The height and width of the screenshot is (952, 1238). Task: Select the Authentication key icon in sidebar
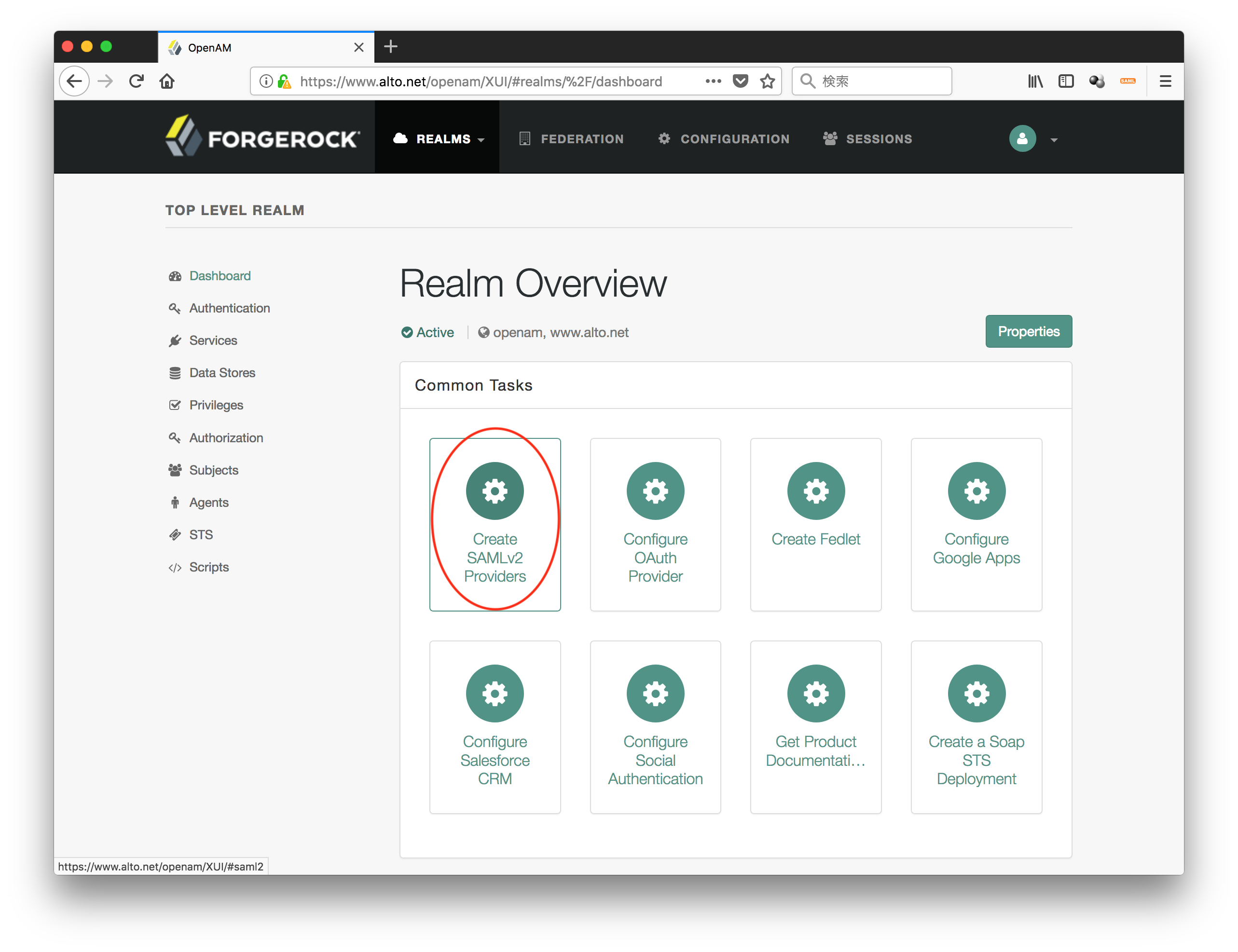tap(175, 308)
